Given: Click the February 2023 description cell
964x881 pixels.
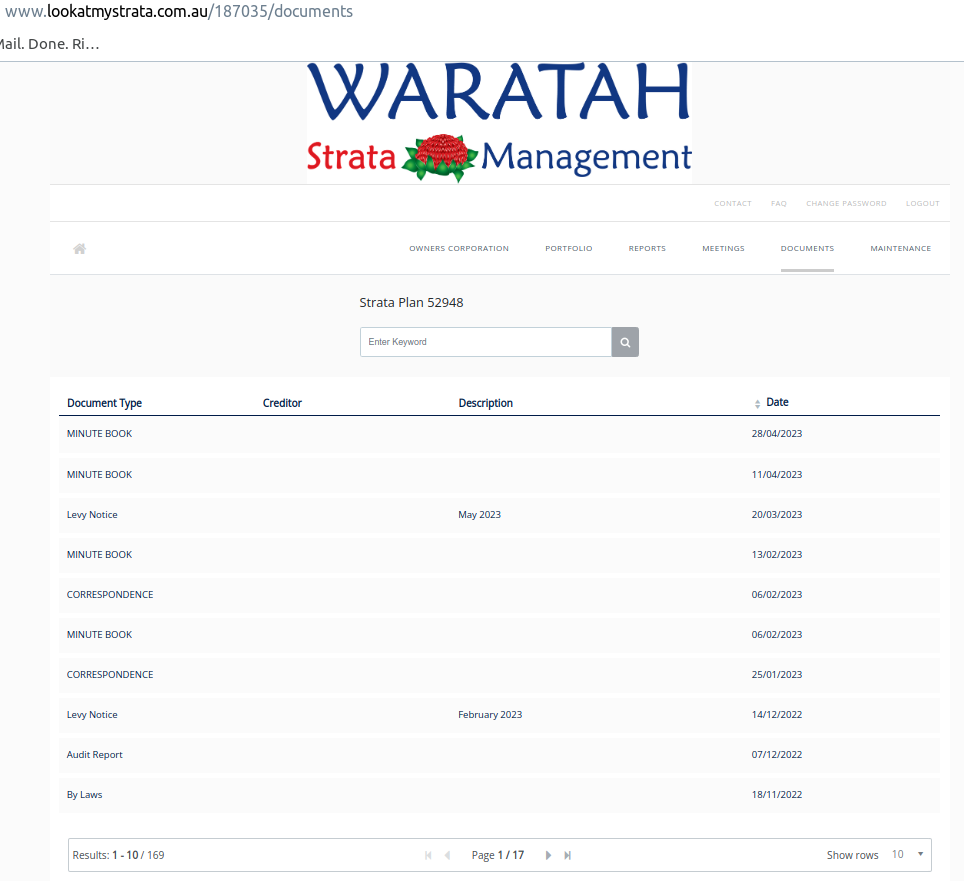Looking at the screenshot, I should pos(490,714).
